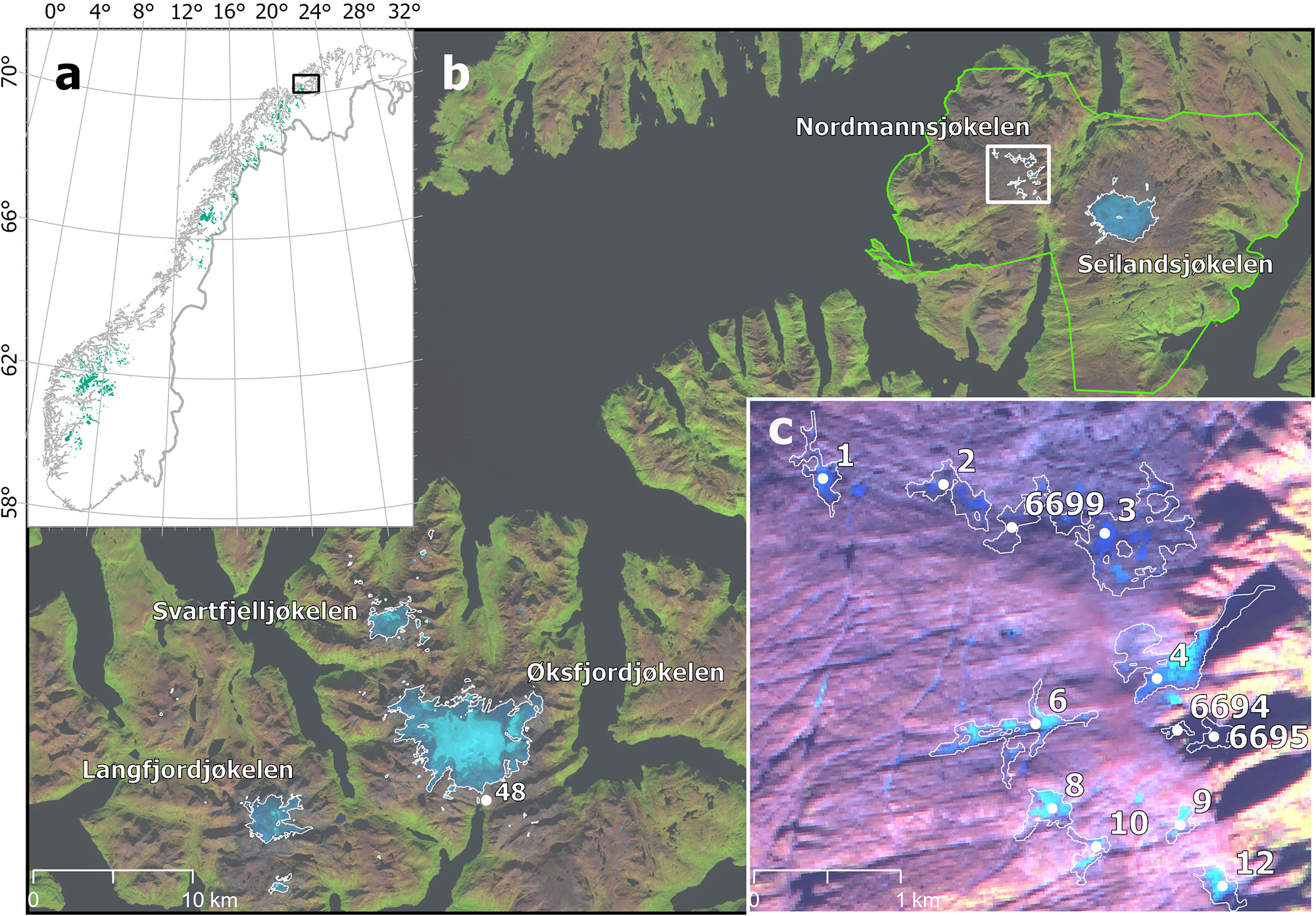Viewport: 1316px width, 916px height.
Task: Click the 10 km scale bar
Action: pyautogui.click(x=112, y=872)
